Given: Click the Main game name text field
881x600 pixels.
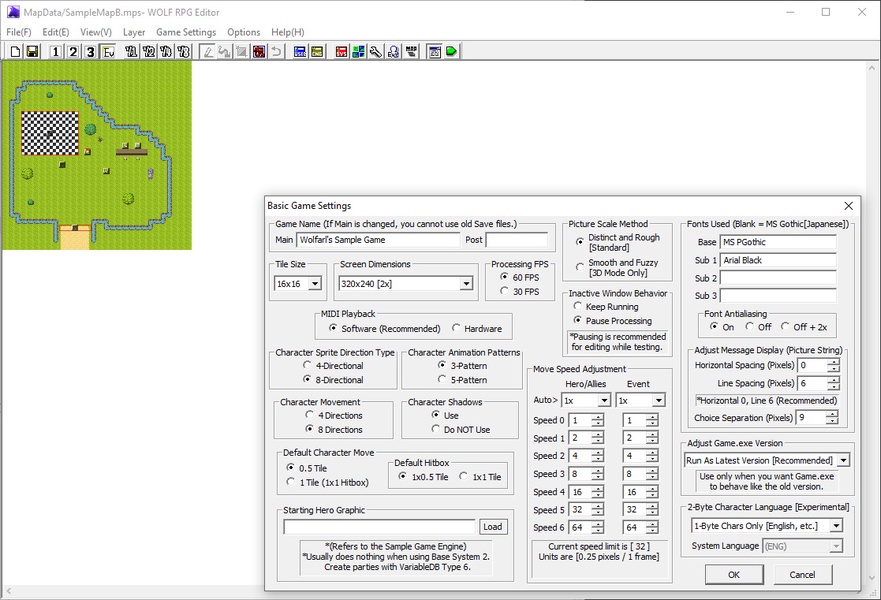Looking at the screenshot, I should coord(378,240).
